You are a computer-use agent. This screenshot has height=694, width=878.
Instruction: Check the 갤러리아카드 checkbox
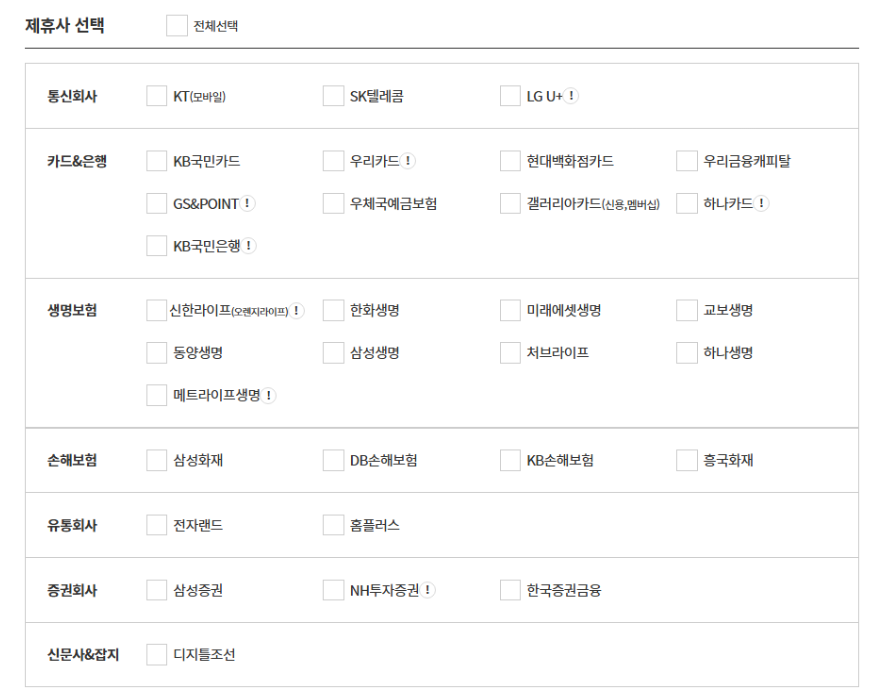pyautogui.click(x=510, y=203)
